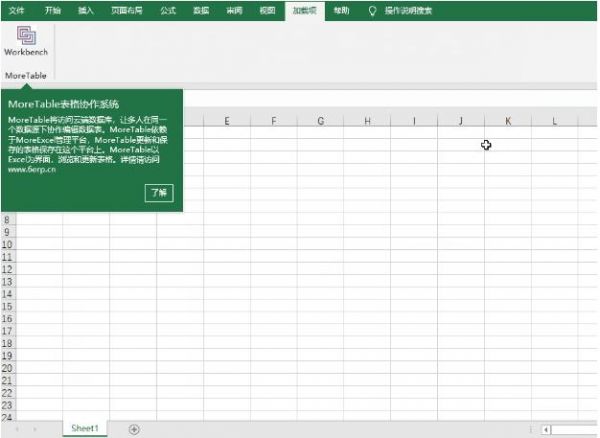The image size is (600, 438).
Task: Select column L header
Action: [x=554, y=121]
